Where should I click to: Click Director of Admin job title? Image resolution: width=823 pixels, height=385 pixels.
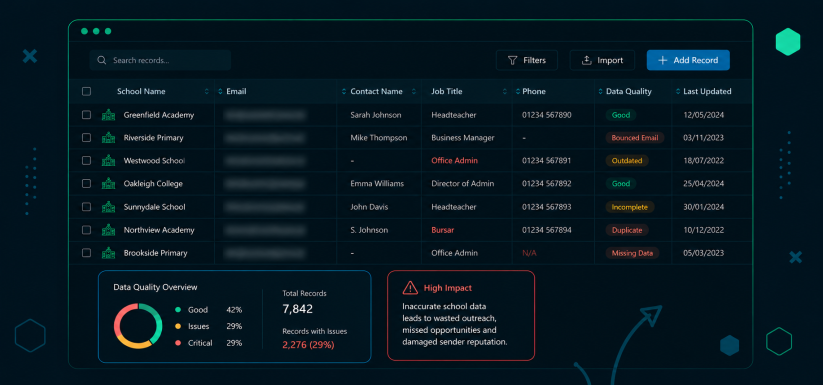coord(462,184)
